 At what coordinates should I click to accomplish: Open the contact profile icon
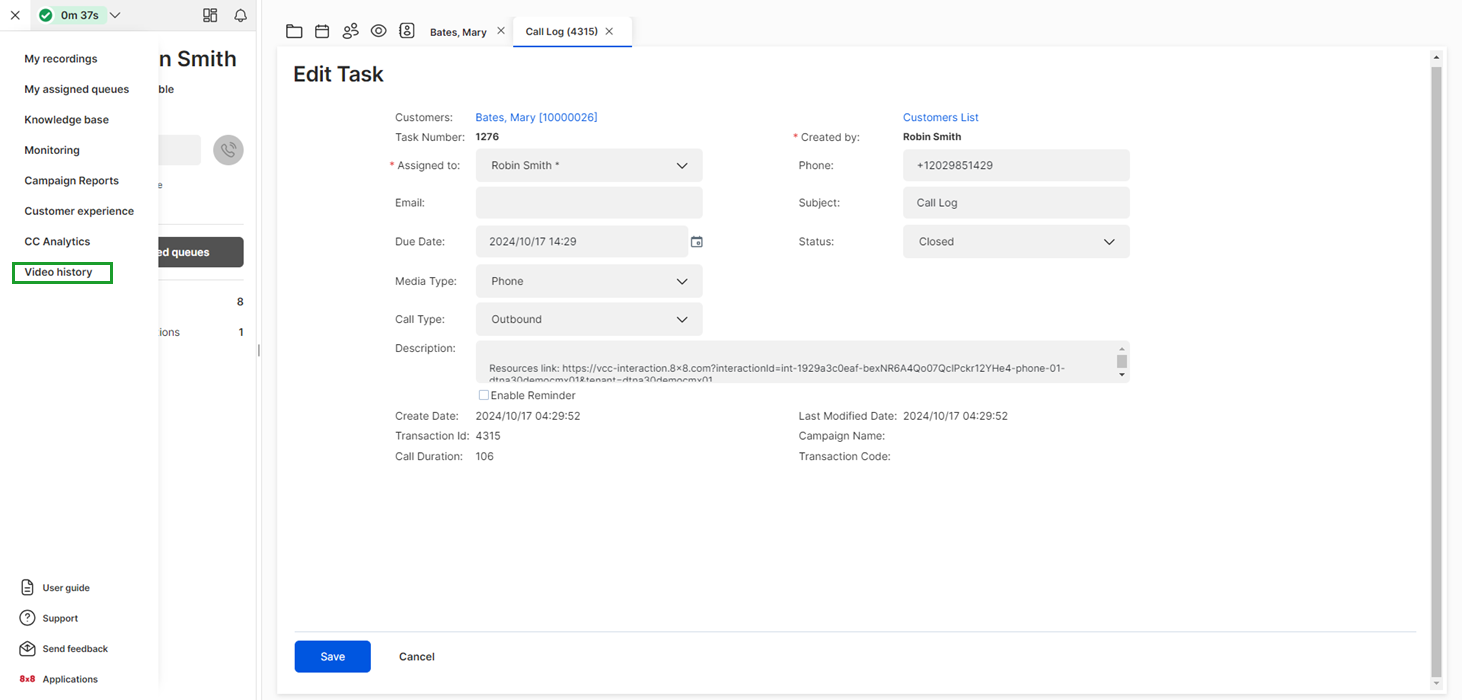pyautogui.click(x=407, y=31)
